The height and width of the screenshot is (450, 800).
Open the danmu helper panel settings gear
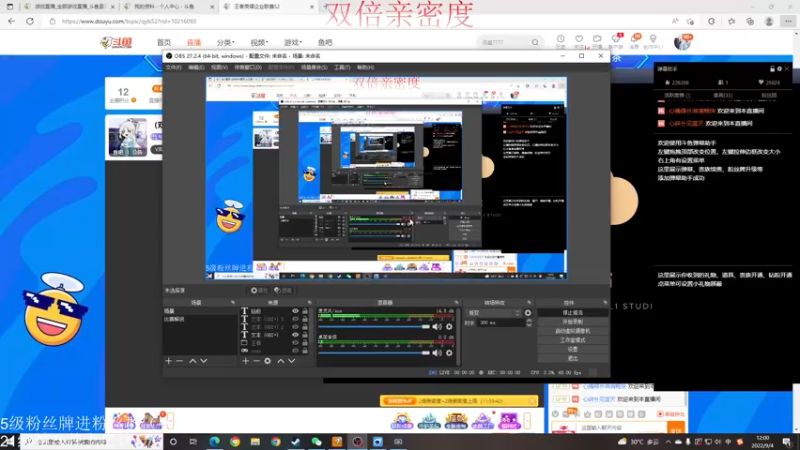tap(780, 69)
